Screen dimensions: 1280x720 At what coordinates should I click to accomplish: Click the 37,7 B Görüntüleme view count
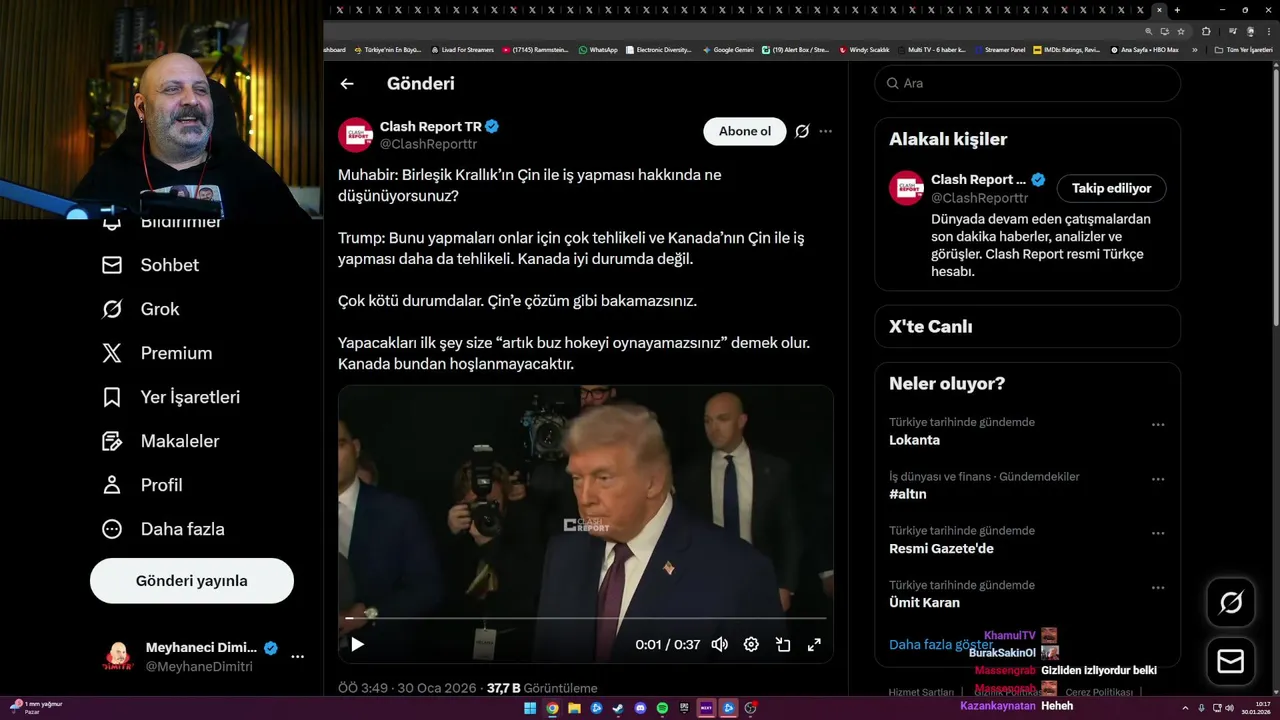(x=541, y=688)
